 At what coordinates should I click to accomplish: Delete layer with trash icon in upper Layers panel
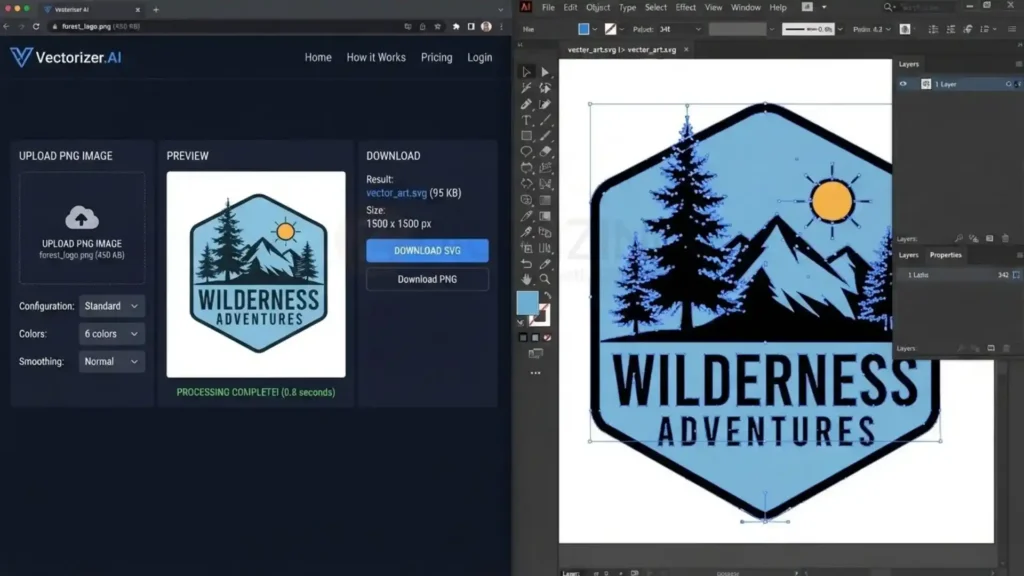click(x=1005, y=238)
